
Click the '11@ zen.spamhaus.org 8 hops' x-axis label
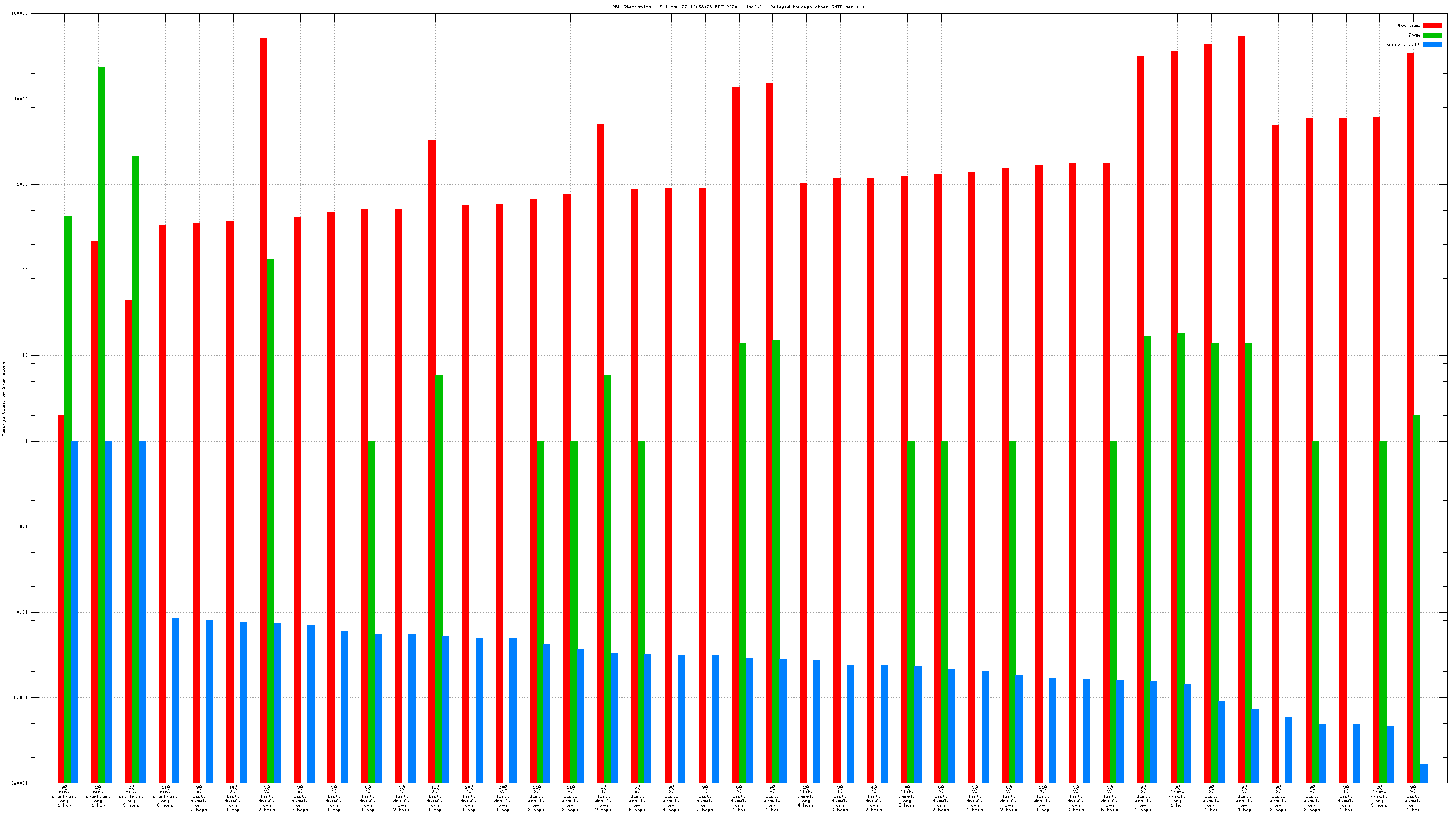165,796
